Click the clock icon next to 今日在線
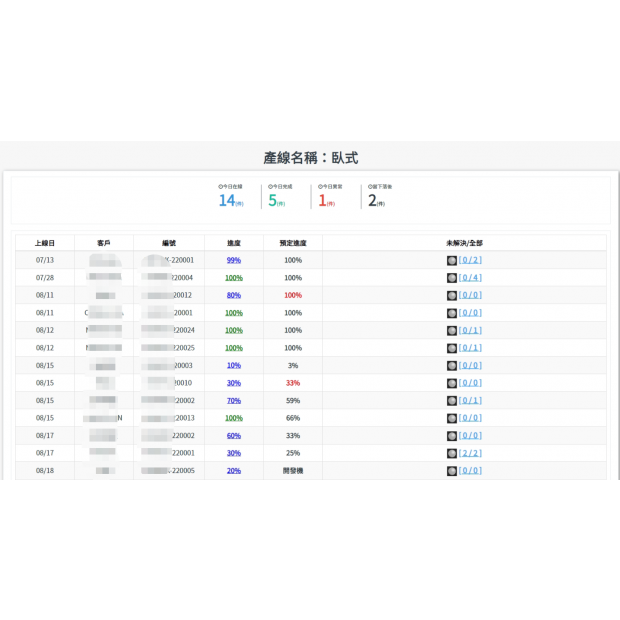Image resolution: width=620 pixels, height=620 pixels. tap(220, 186)
